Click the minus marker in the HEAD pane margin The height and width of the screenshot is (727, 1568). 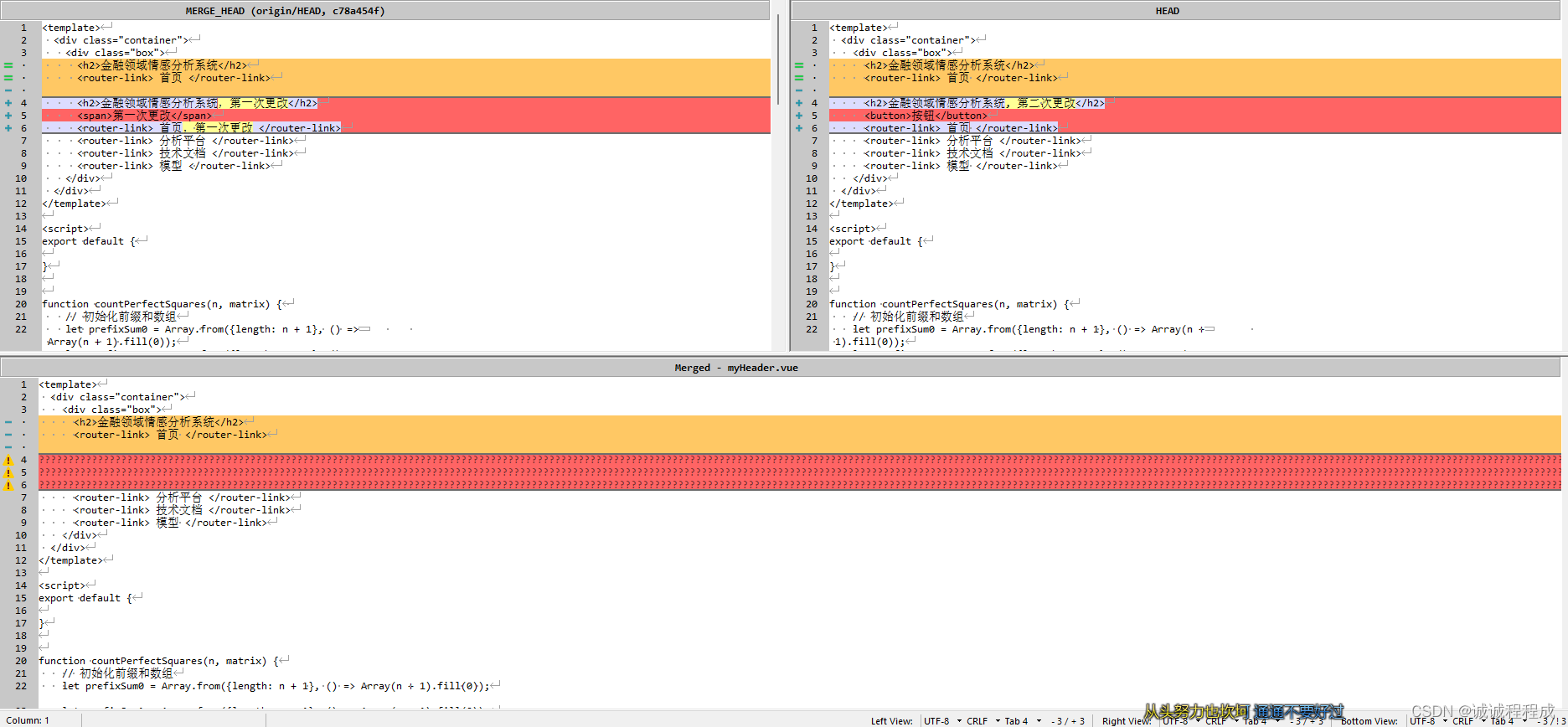(x=799, y=90)
